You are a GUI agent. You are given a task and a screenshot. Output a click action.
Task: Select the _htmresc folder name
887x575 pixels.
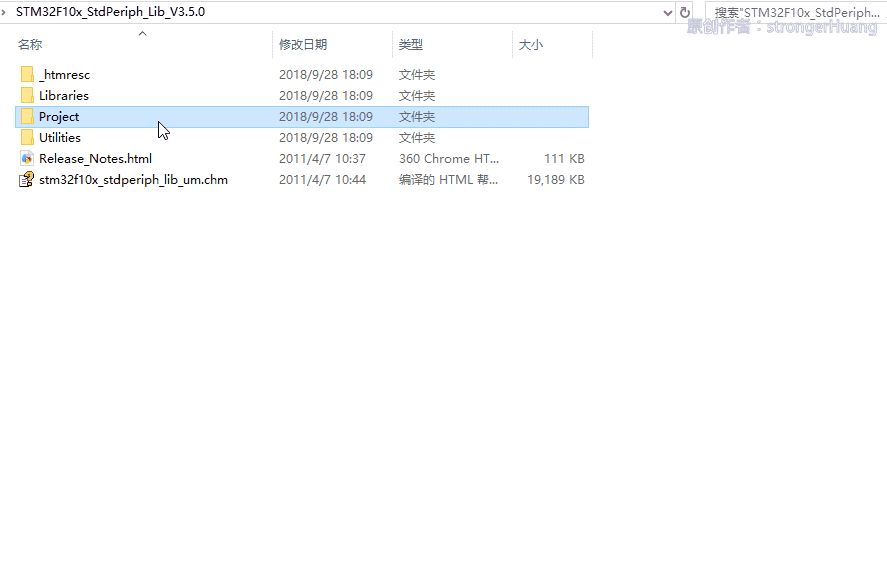(x=64, y=75)
